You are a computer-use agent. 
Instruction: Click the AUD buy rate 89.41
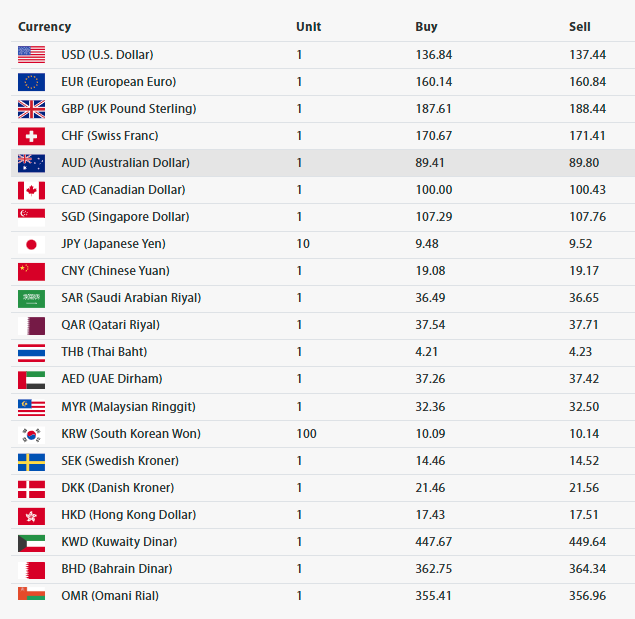(430, 163)
